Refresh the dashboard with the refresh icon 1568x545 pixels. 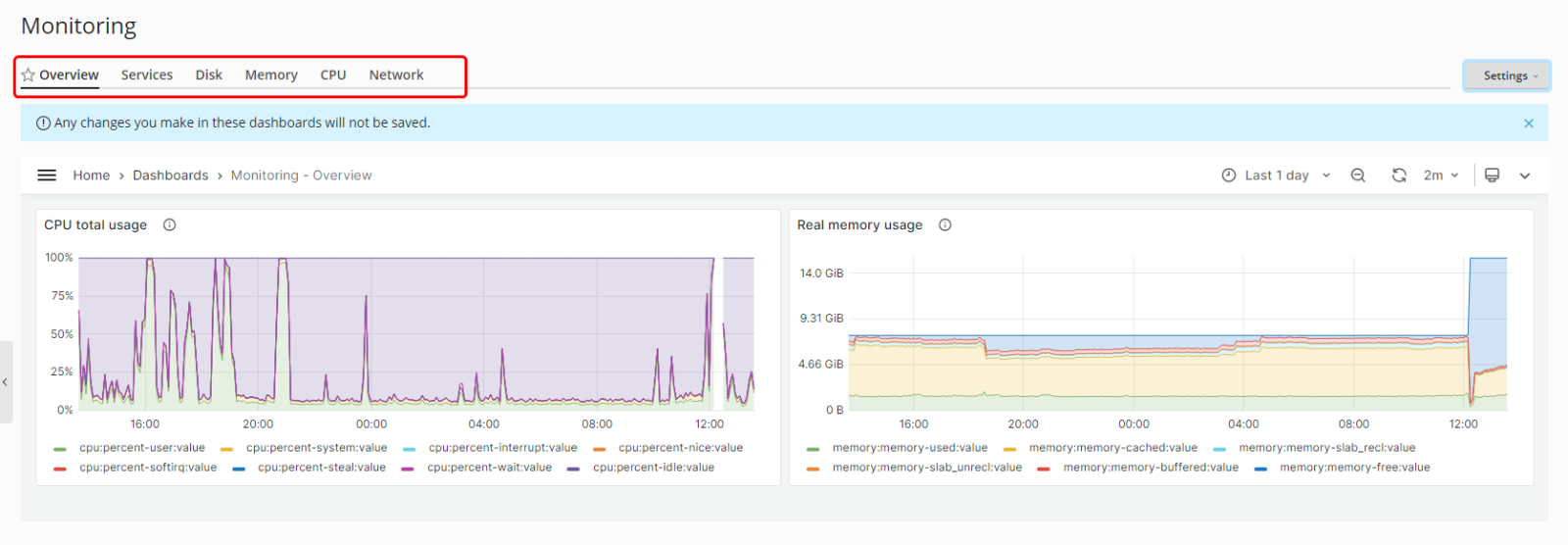1398,175
